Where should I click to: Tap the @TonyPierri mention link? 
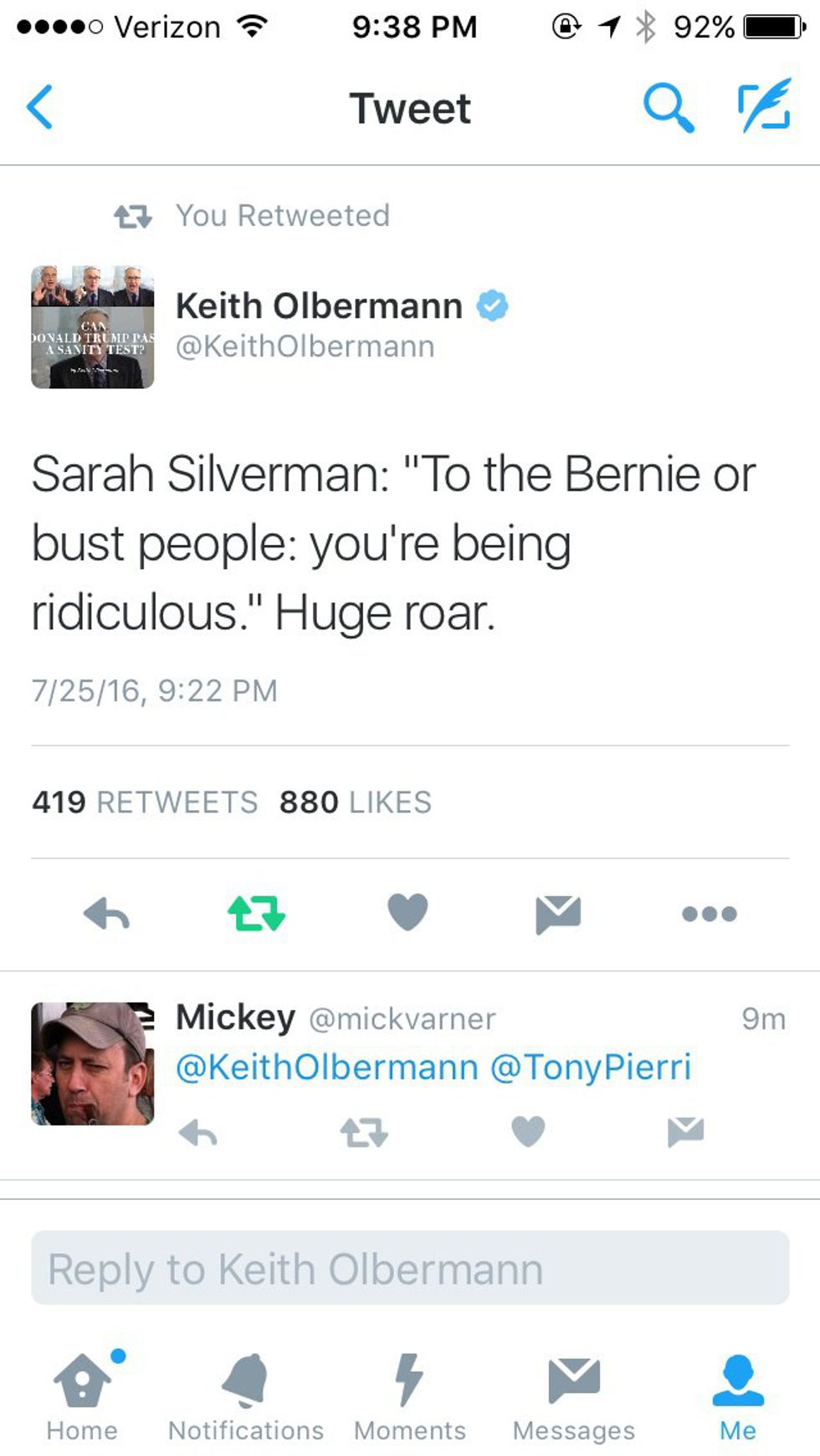[591, 1067]
